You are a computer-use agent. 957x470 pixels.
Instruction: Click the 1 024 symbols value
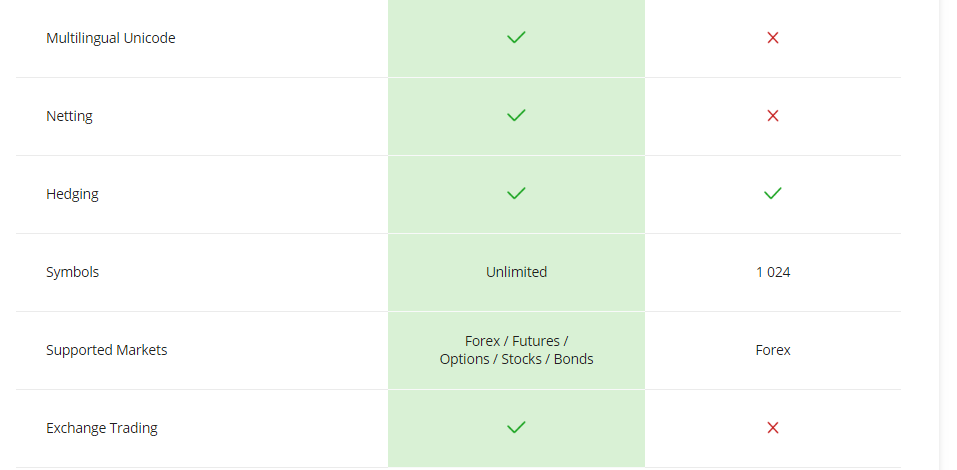[773, 272]
